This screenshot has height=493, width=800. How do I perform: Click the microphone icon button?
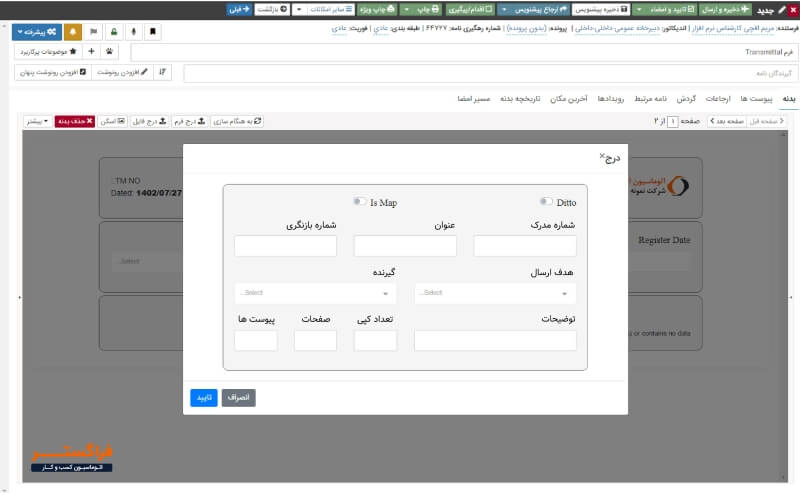pos(134,32)
